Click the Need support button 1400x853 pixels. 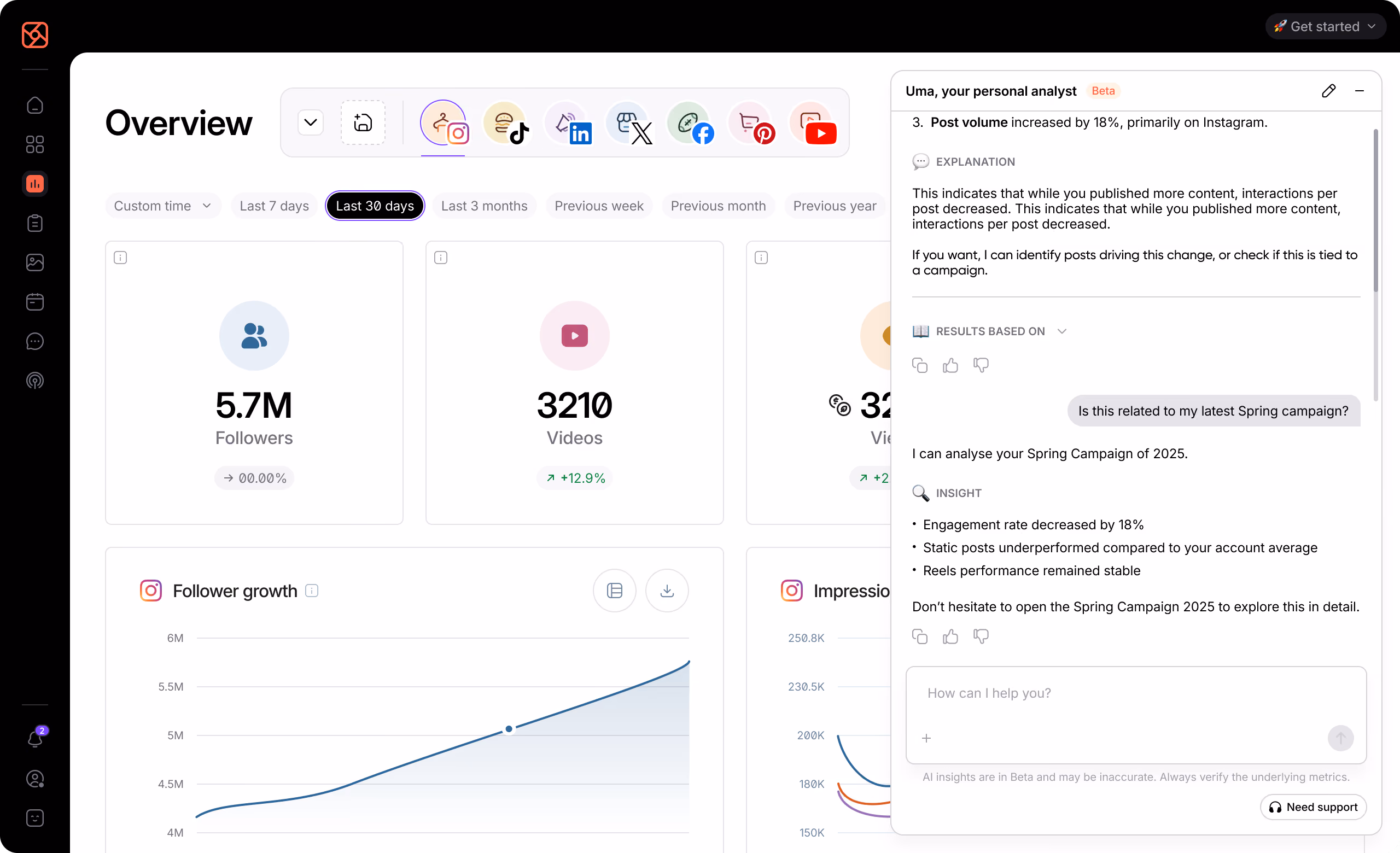[1312, 807]
